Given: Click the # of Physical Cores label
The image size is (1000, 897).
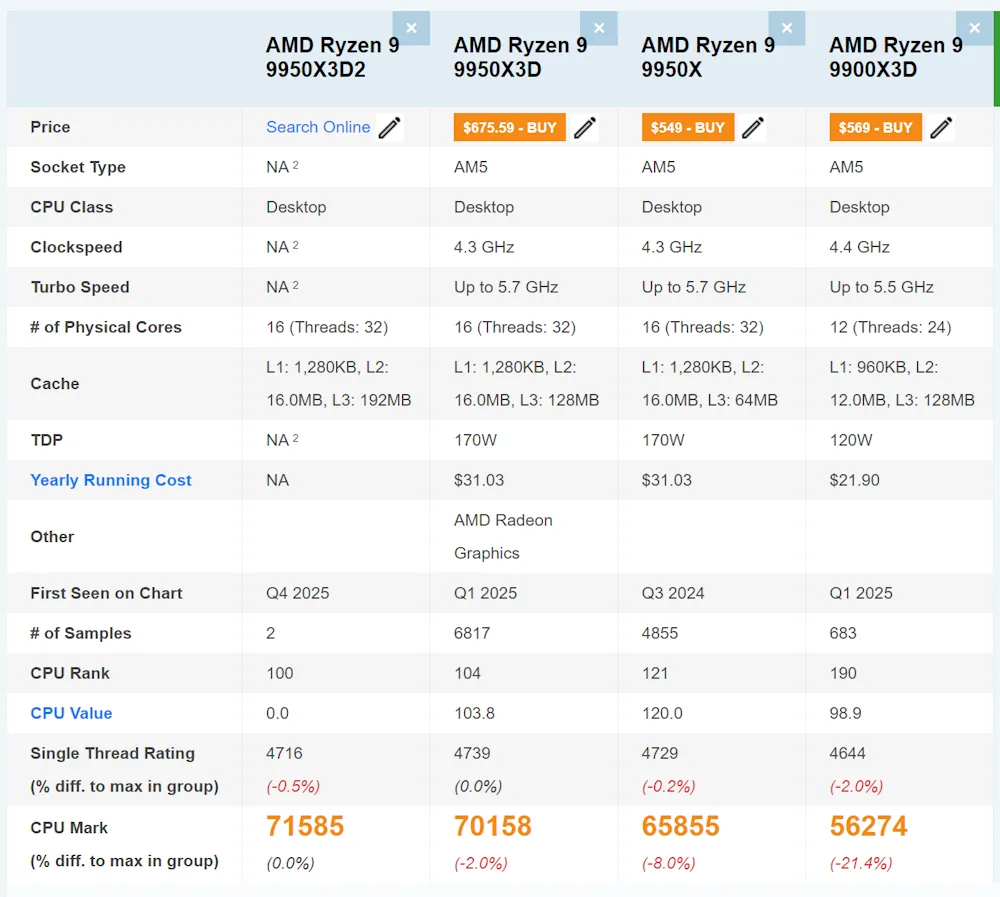Looking at the screenshot, I should 106,327.
